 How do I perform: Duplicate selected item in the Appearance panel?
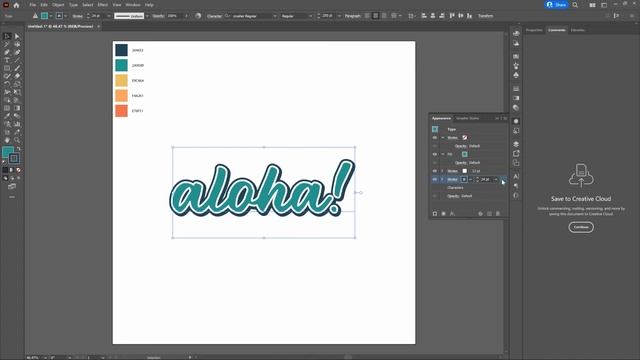point(489,213)
